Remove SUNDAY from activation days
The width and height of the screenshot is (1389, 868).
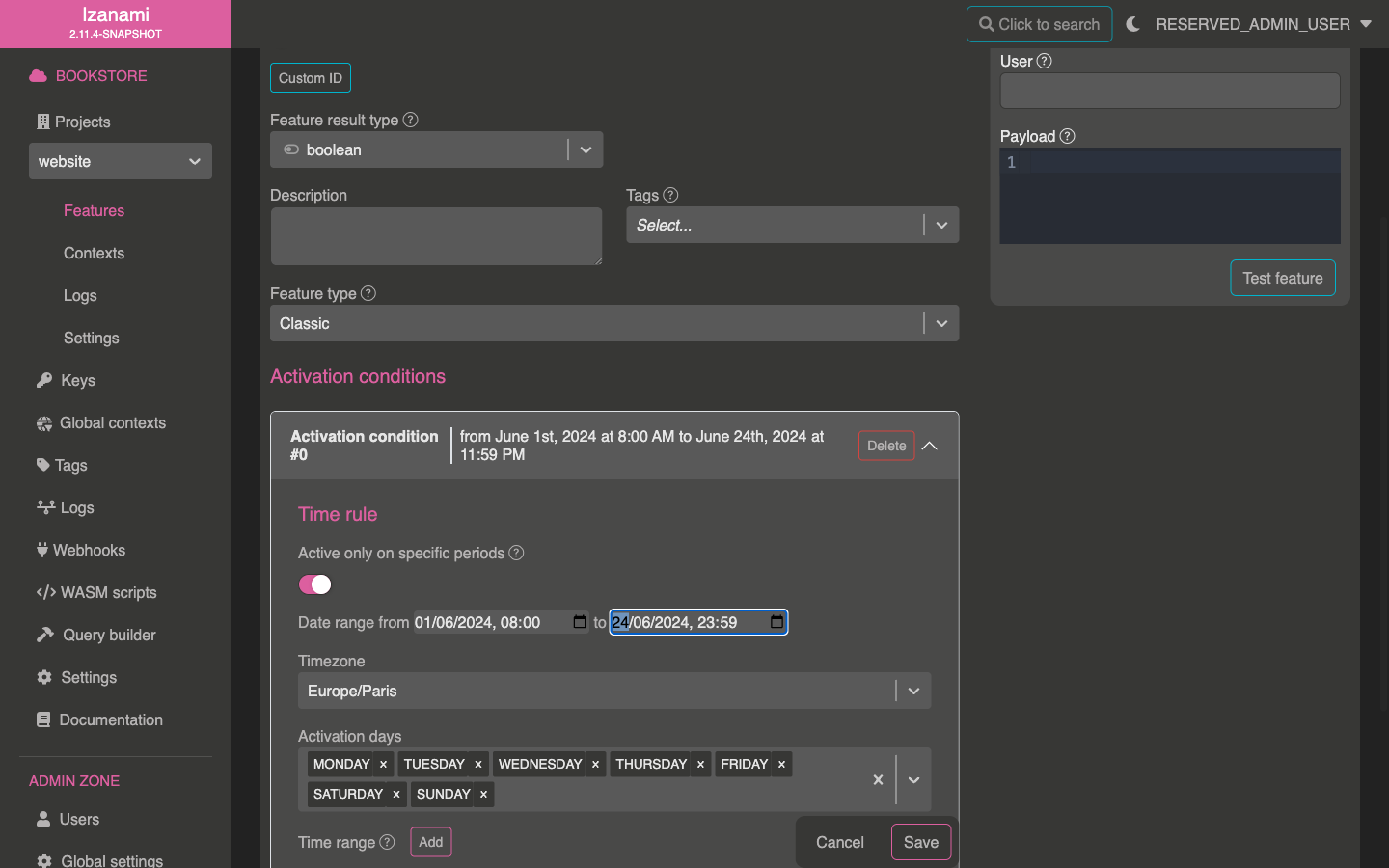pos(483,794)
